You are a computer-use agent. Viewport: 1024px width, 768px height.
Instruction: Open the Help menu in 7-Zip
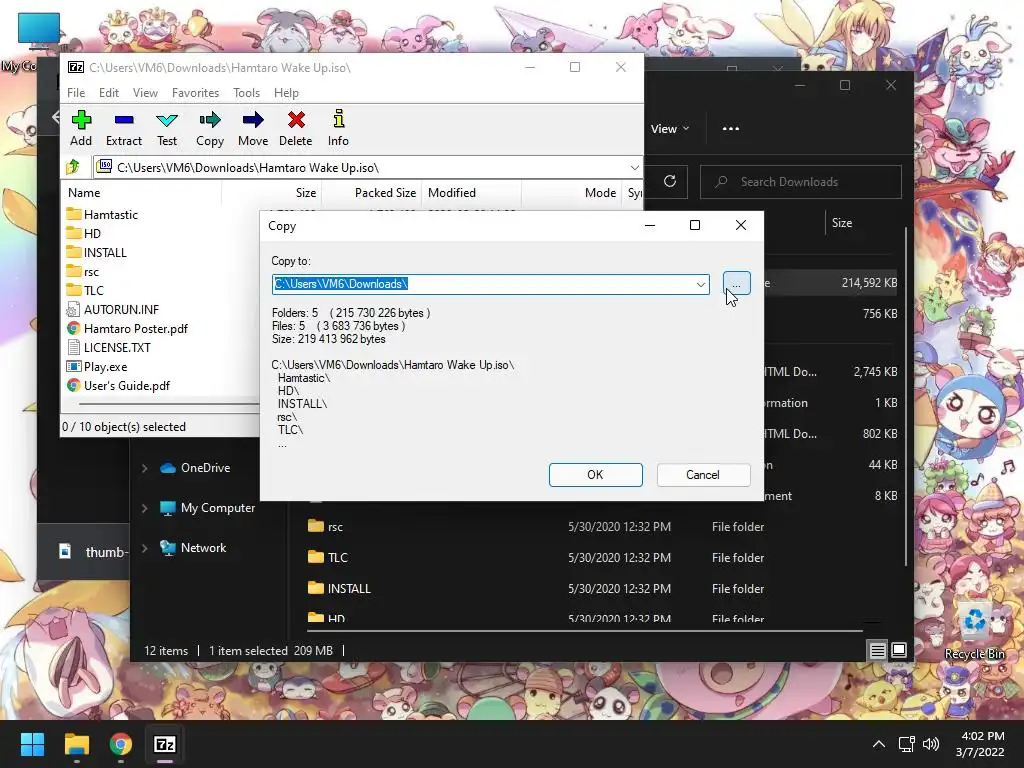click(x=286, y=93)
